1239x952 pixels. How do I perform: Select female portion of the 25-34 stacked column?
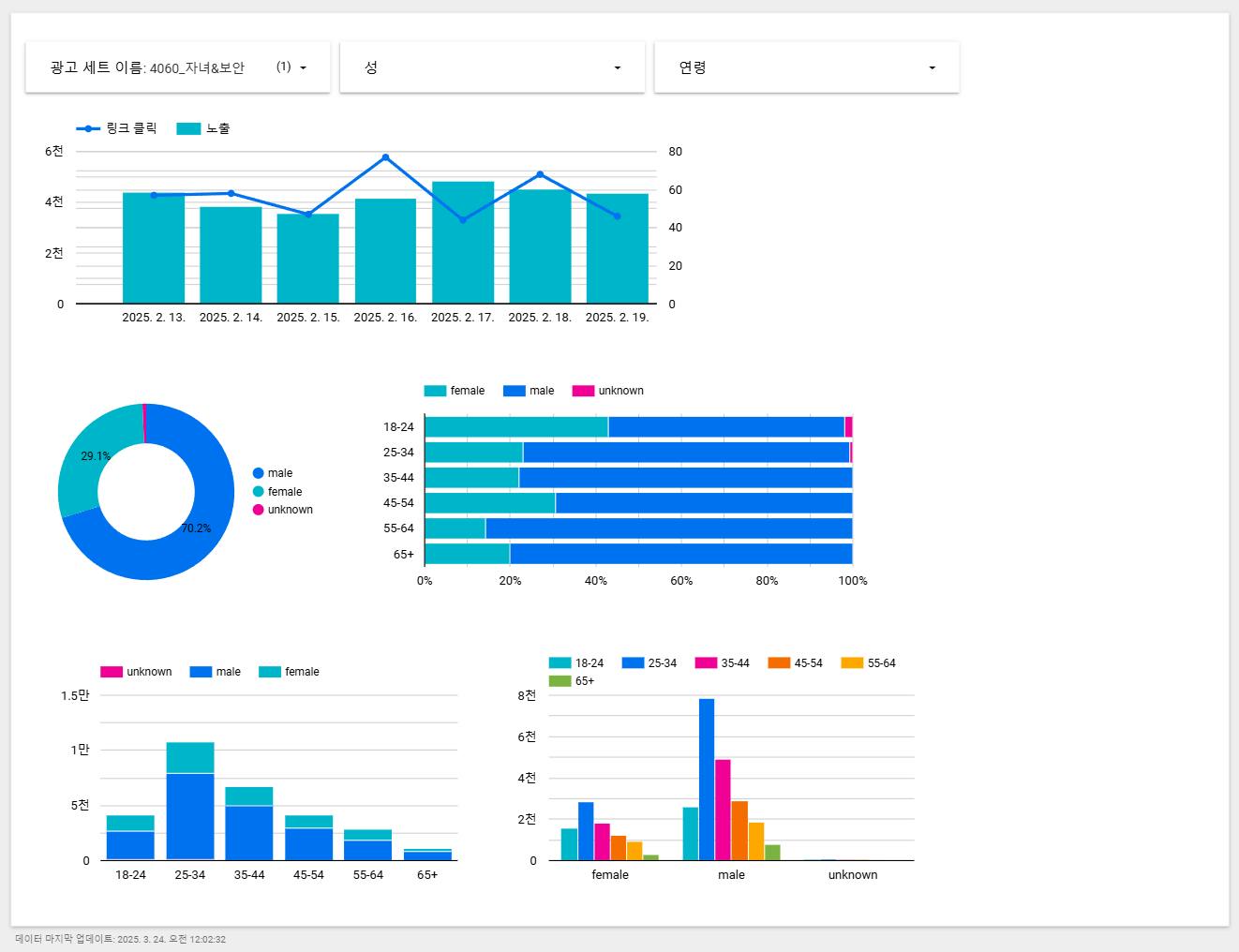click(190, 757)
